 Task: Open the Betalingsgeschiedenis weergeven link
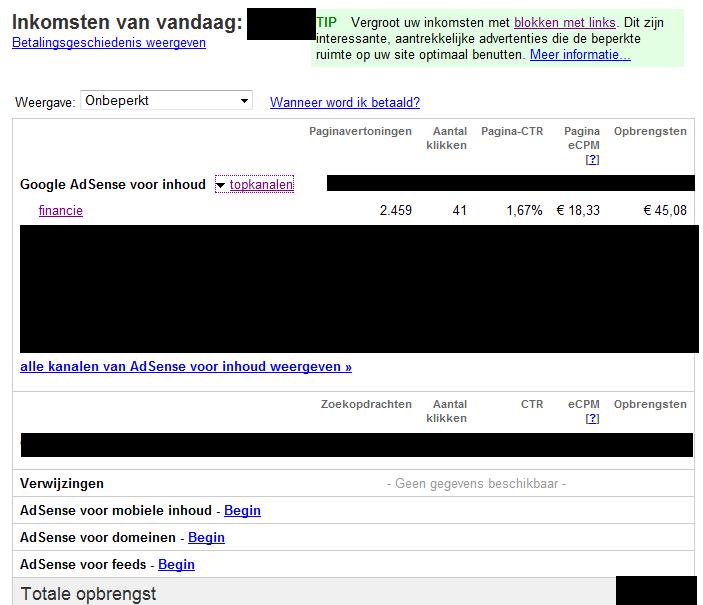(x=109, y=43)
